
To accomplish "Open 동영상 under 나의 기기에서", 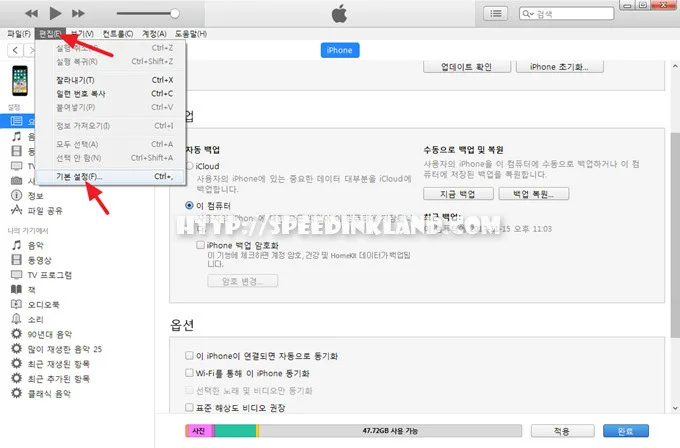I will [39, 260].
